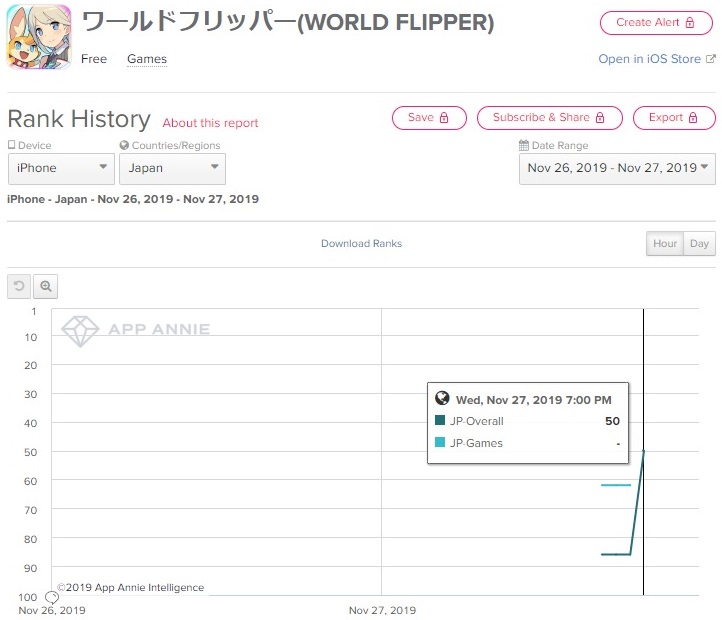Screen dimensions: 722x620
Task: Open the Games category link
Action: click(x=147, y=59)
